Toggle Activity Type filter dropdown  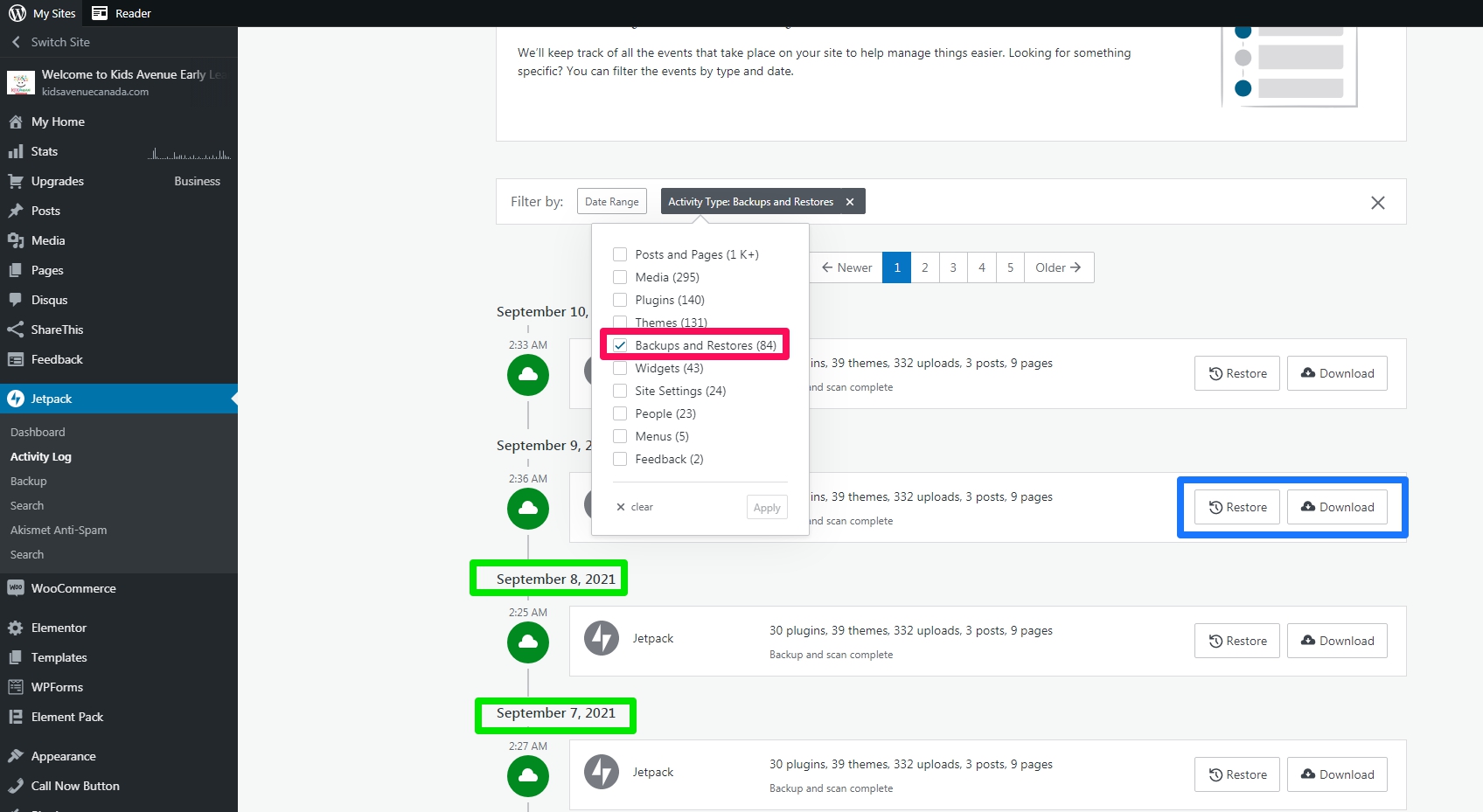[x=750, y=202]
